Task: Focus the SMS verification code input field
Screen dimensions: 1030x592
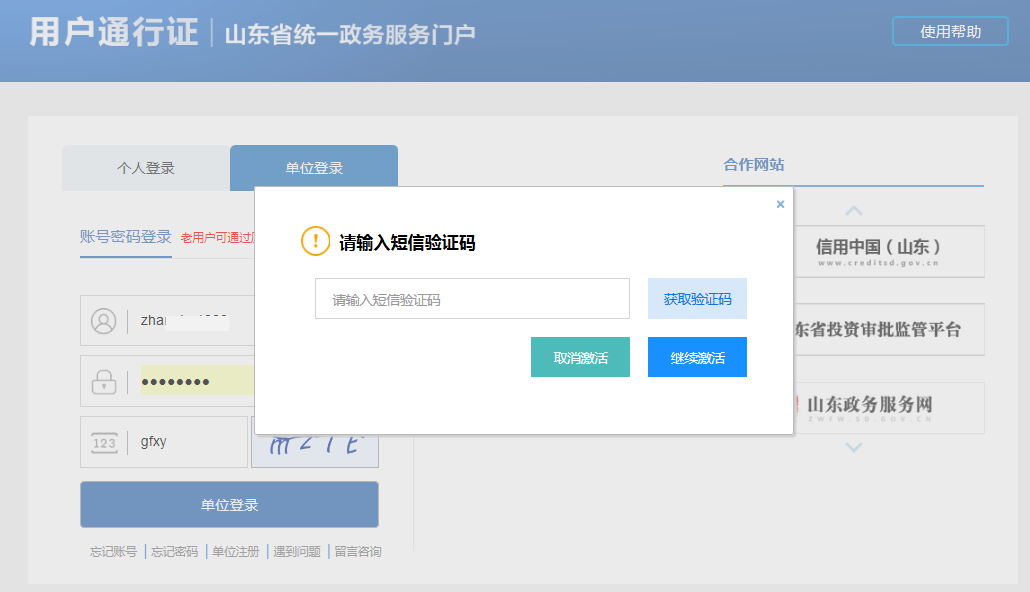Action: (x=471, y=298)
